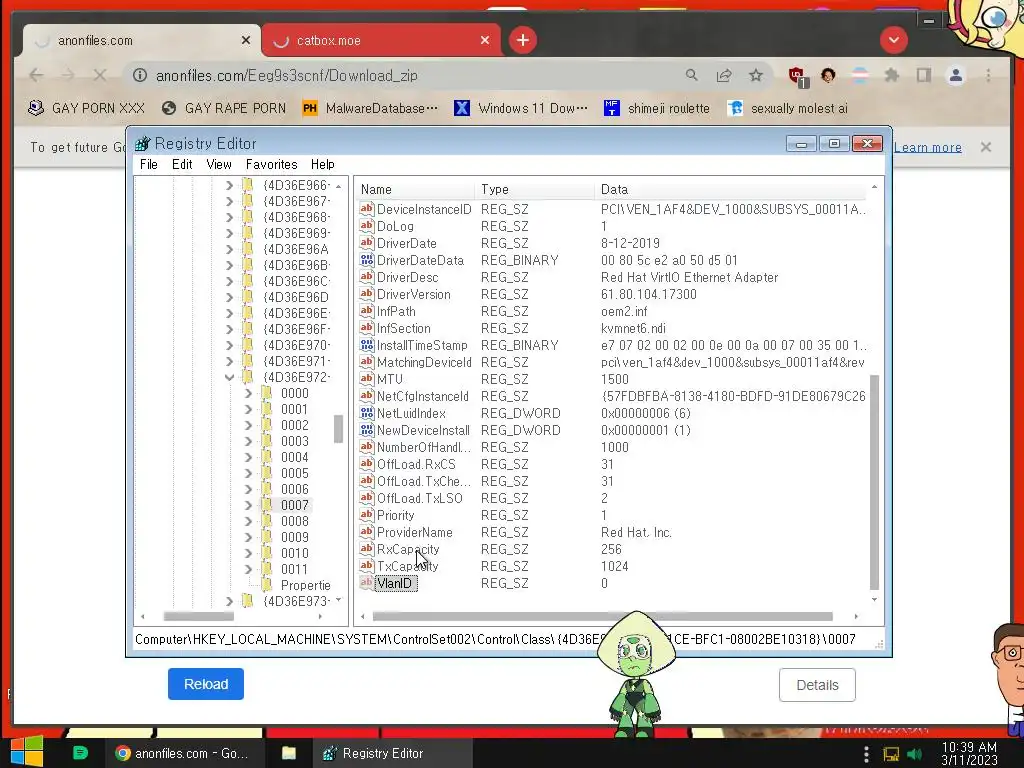Screen dimensions: 1024x768
Task: Click the tree pane vertical scrollbar thumb
Action: [338, 429]
